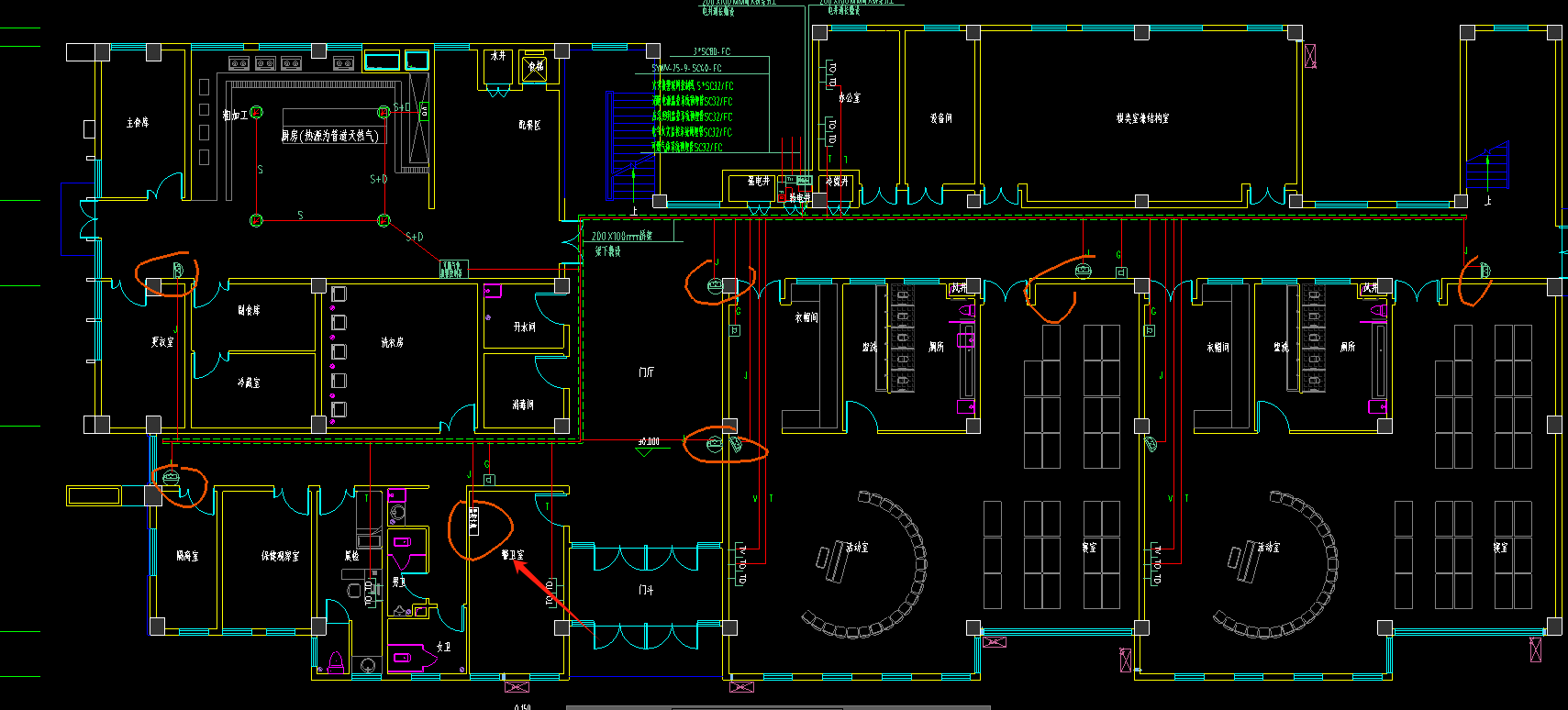Click the 粗加工 label in the kitchen
The height and width of the screenshot is (710, 1568).
234,116
